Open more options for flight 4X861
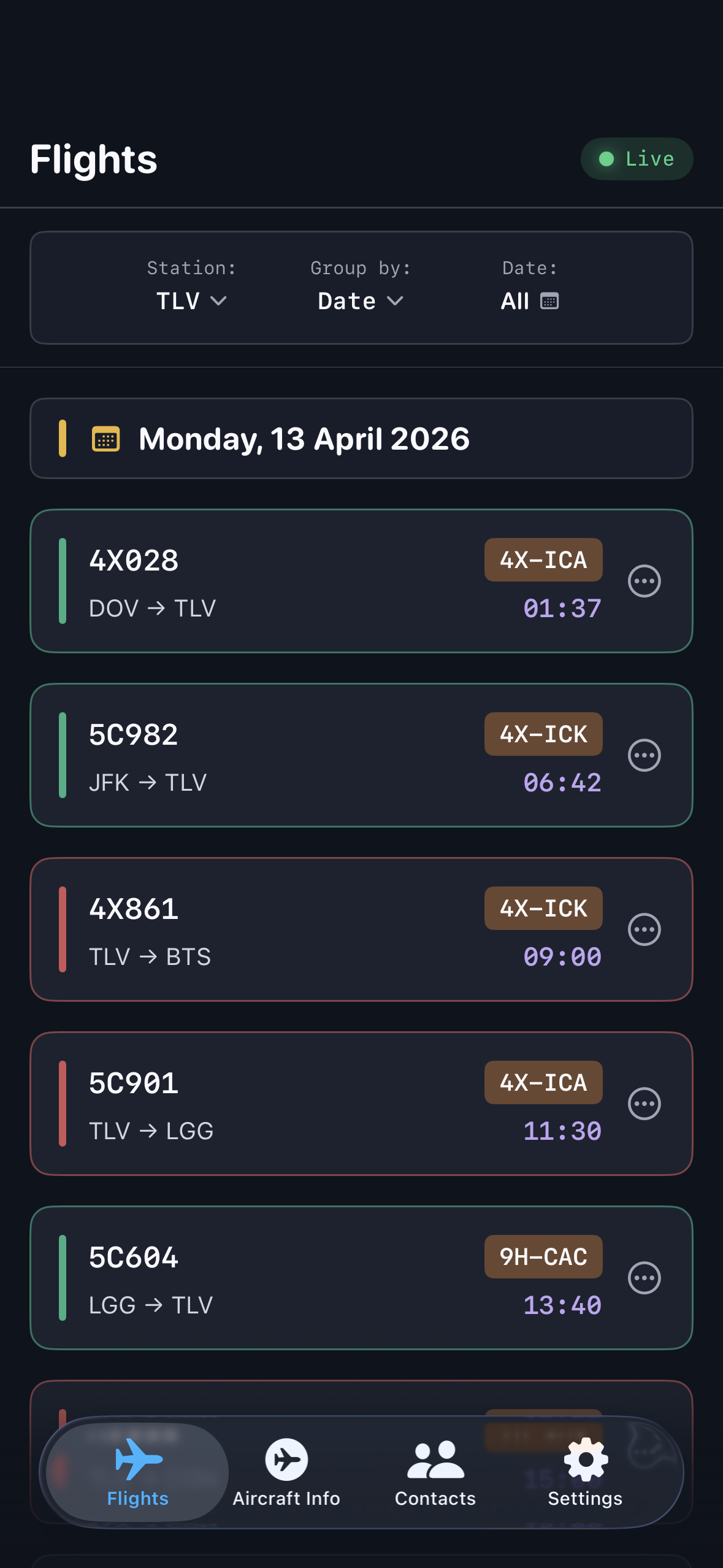 click(644, 929)
